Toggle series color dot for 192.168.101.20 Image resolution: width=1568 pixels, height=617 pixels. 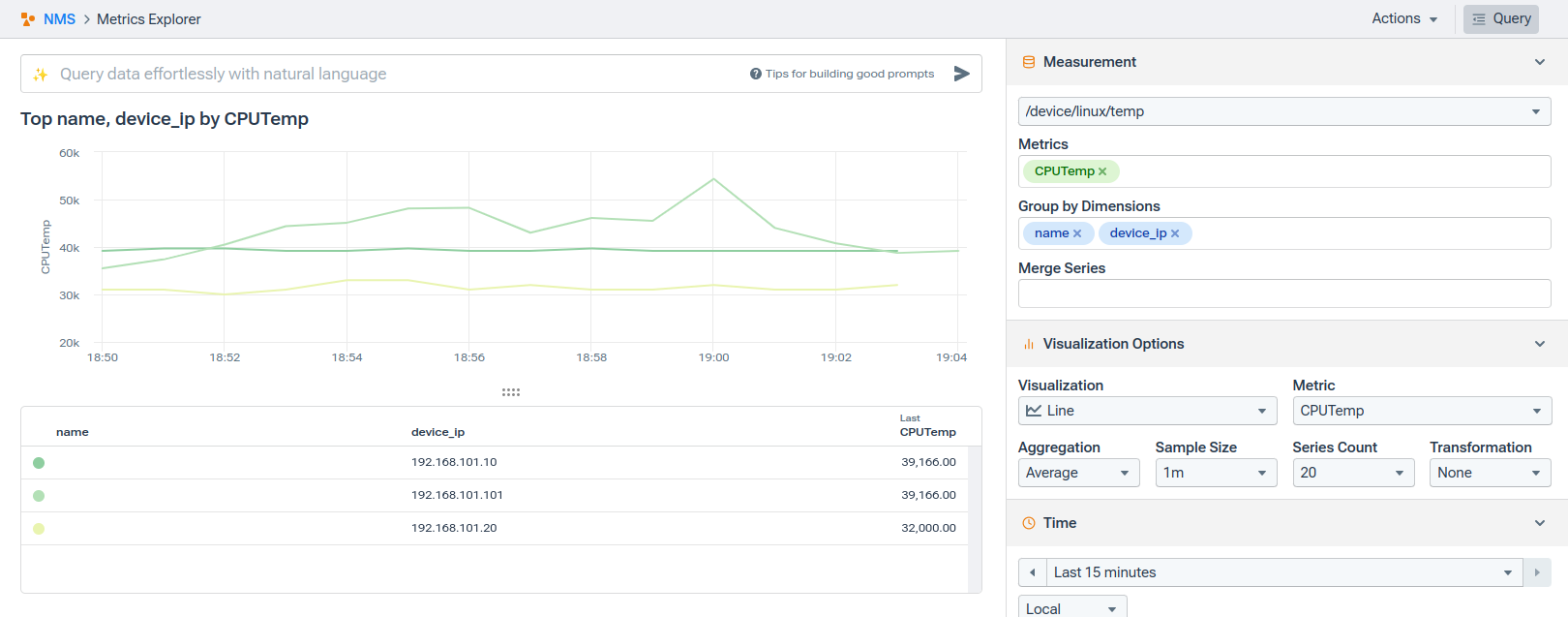39,529
